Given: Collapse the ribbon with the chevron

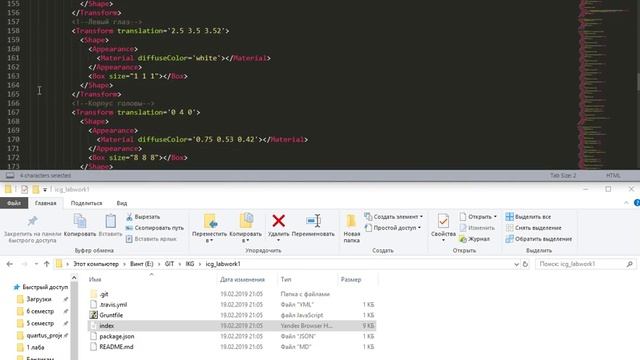Looking at the screenshot, I should (x=626, y=203).
